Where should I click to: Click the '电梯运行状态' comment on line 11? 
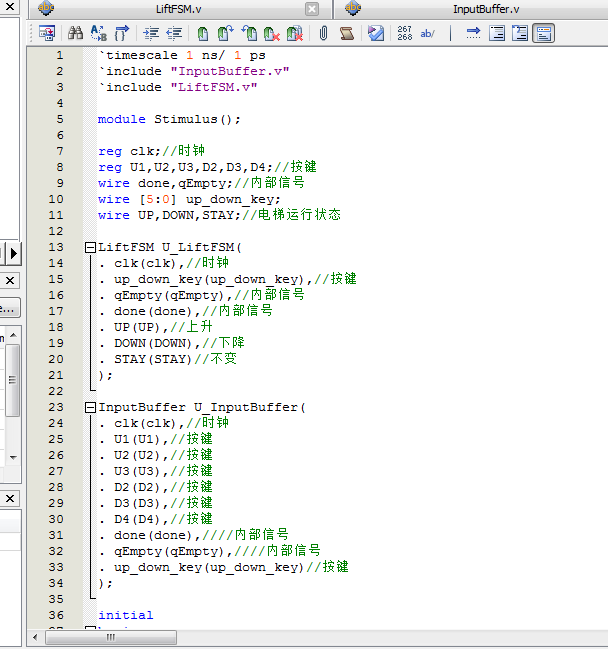(x=299, y=214)
